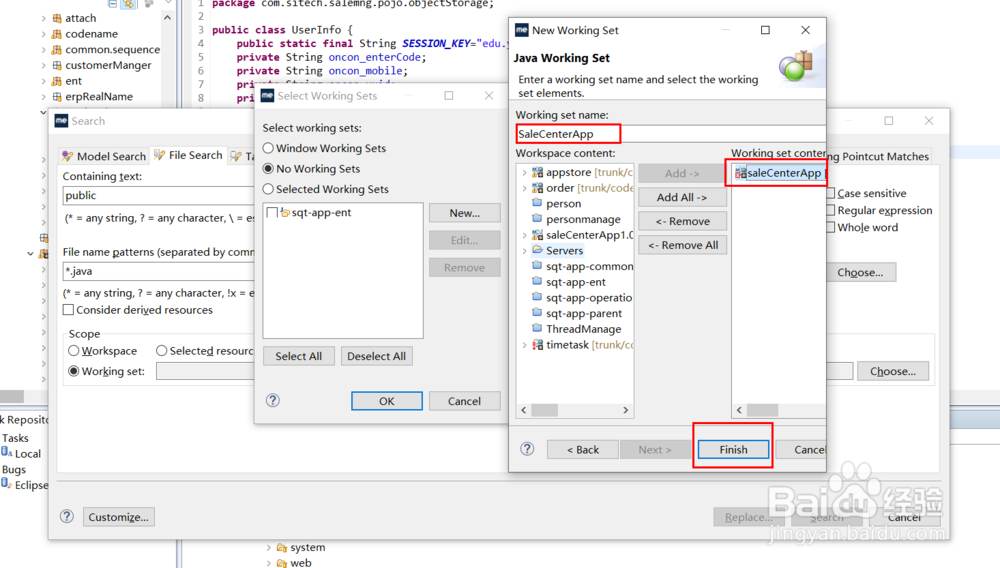Screen dimensions: 1000x568
Task: Click Choose... button beside Working set field
Action: [x=893, y=371]
